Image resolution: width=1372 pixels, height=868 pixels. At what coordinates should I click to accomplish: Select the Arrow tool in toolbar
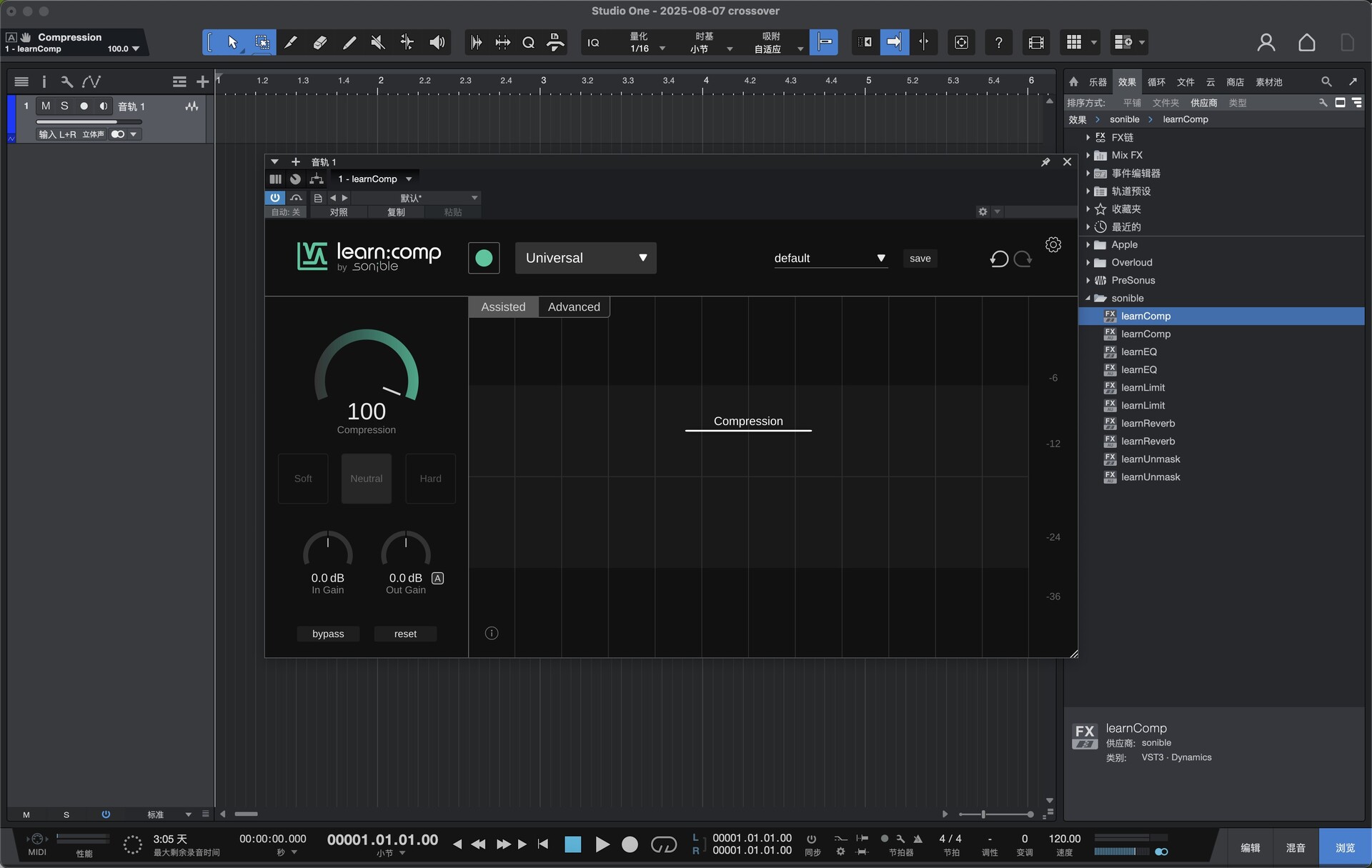[232, 42]
